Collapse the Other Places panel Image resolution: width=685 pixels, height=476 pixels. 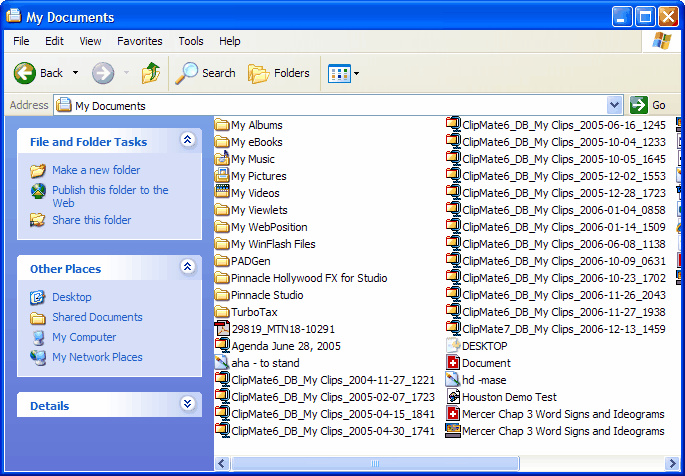187,267
